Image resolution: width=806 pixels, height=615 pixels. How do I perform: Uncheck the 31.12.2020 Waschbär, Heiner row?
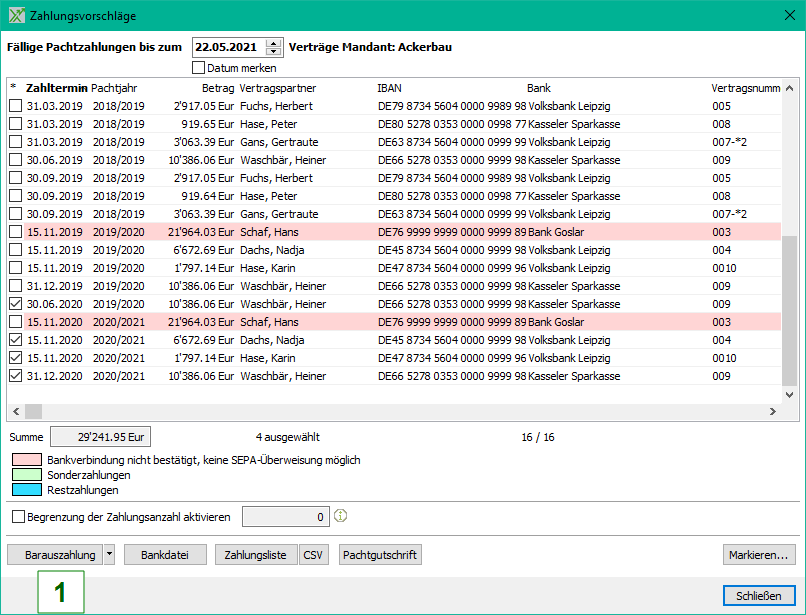[15, 376]
